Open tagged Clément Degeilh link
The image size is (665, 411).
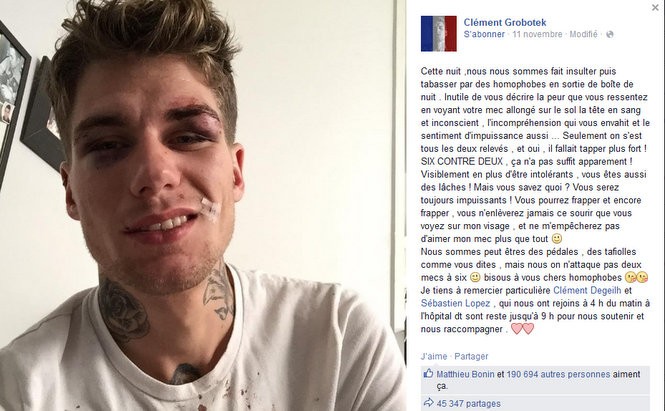[587, 291]
